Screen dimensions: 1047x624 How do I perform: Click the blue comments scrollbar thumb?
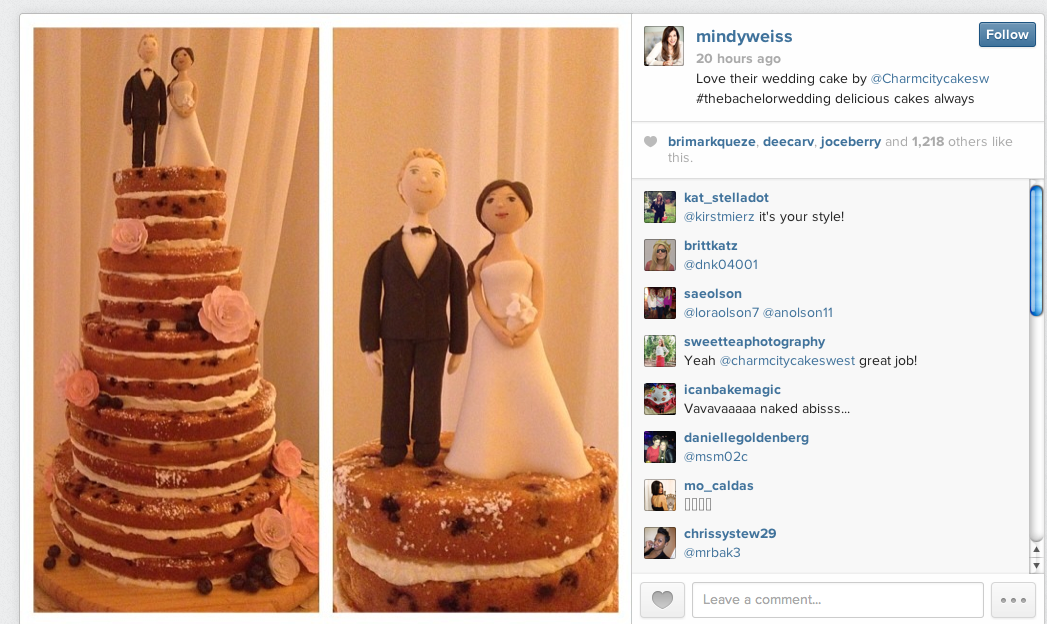click(x=1036, y=250)
